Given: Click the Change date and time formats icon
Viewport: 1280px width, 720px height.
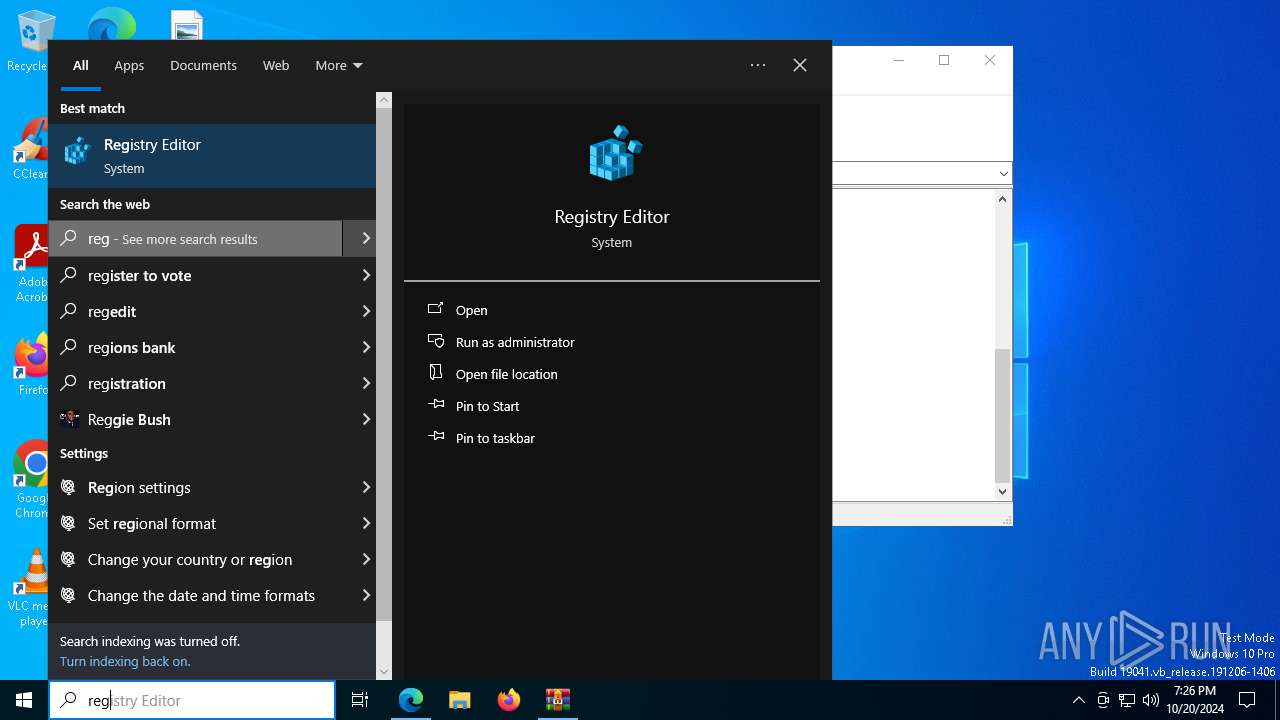Looking at the screenshot, I should 68,595.
